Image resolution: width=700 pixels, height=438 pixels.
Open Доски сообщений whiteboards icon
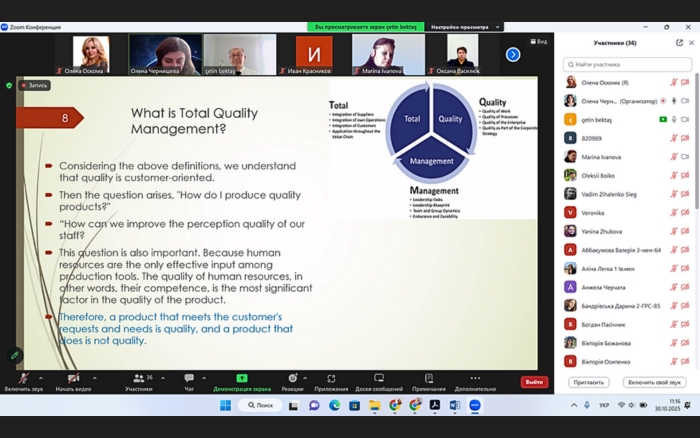point(379,379)
